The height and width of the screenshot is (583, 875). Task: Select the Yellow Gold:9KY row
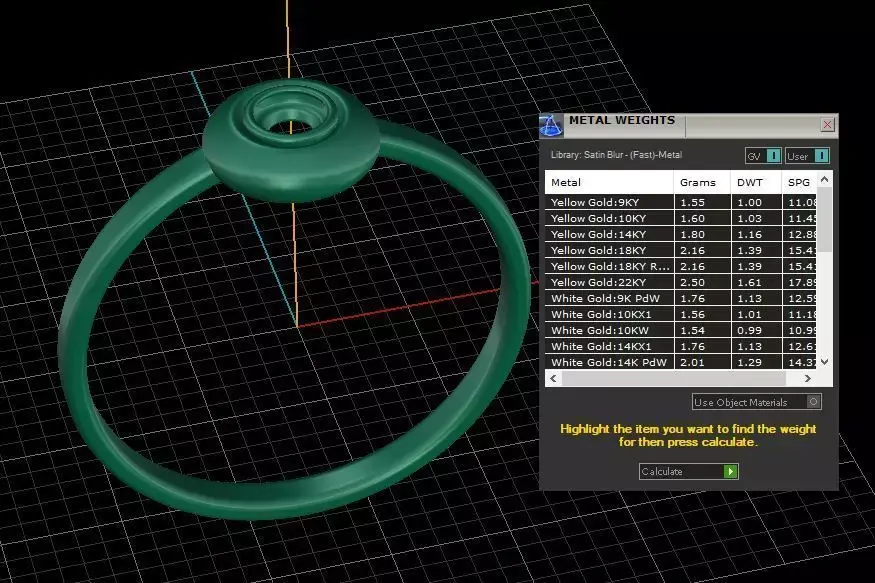(x=681, y=202)
